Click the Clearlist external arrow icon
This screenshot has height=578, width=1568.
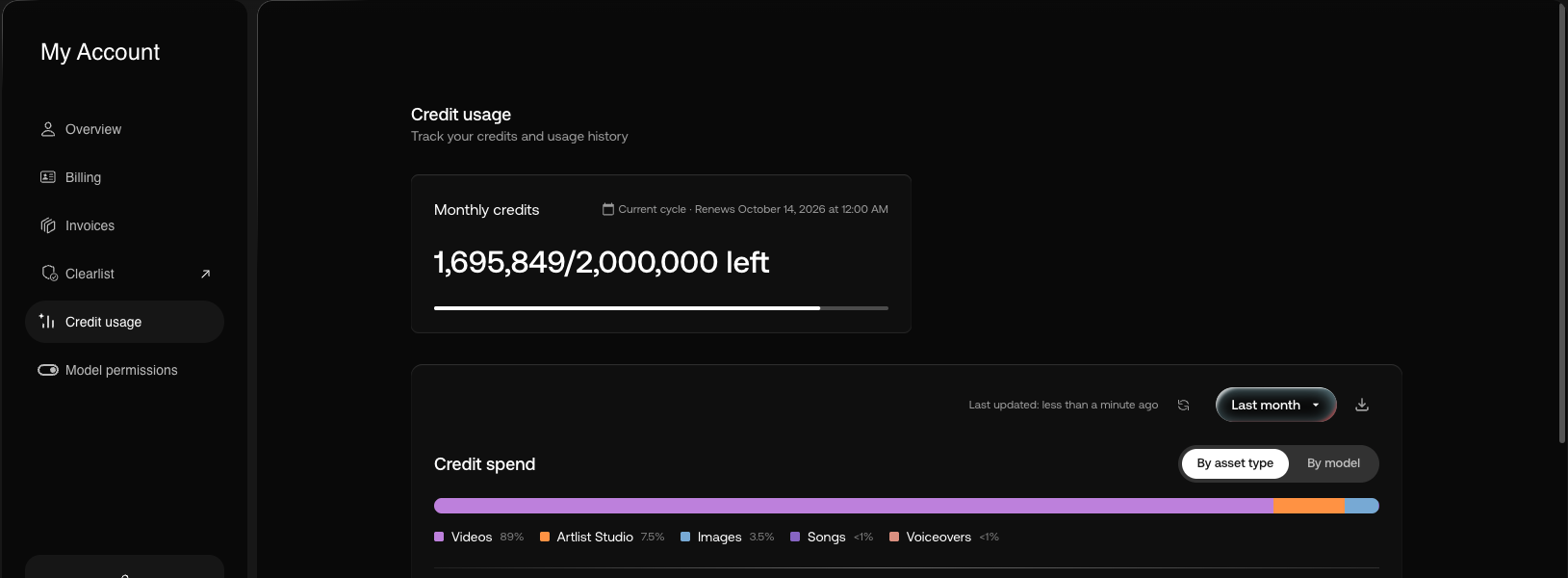tap(205, 274)
